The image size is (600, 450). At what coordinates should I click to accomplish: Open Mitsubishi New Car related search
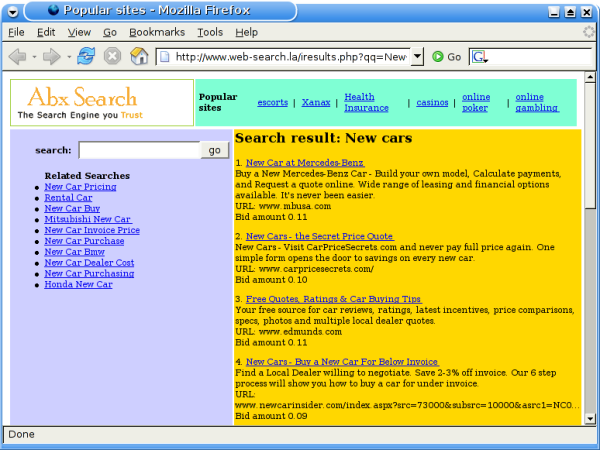pos(88,219)
